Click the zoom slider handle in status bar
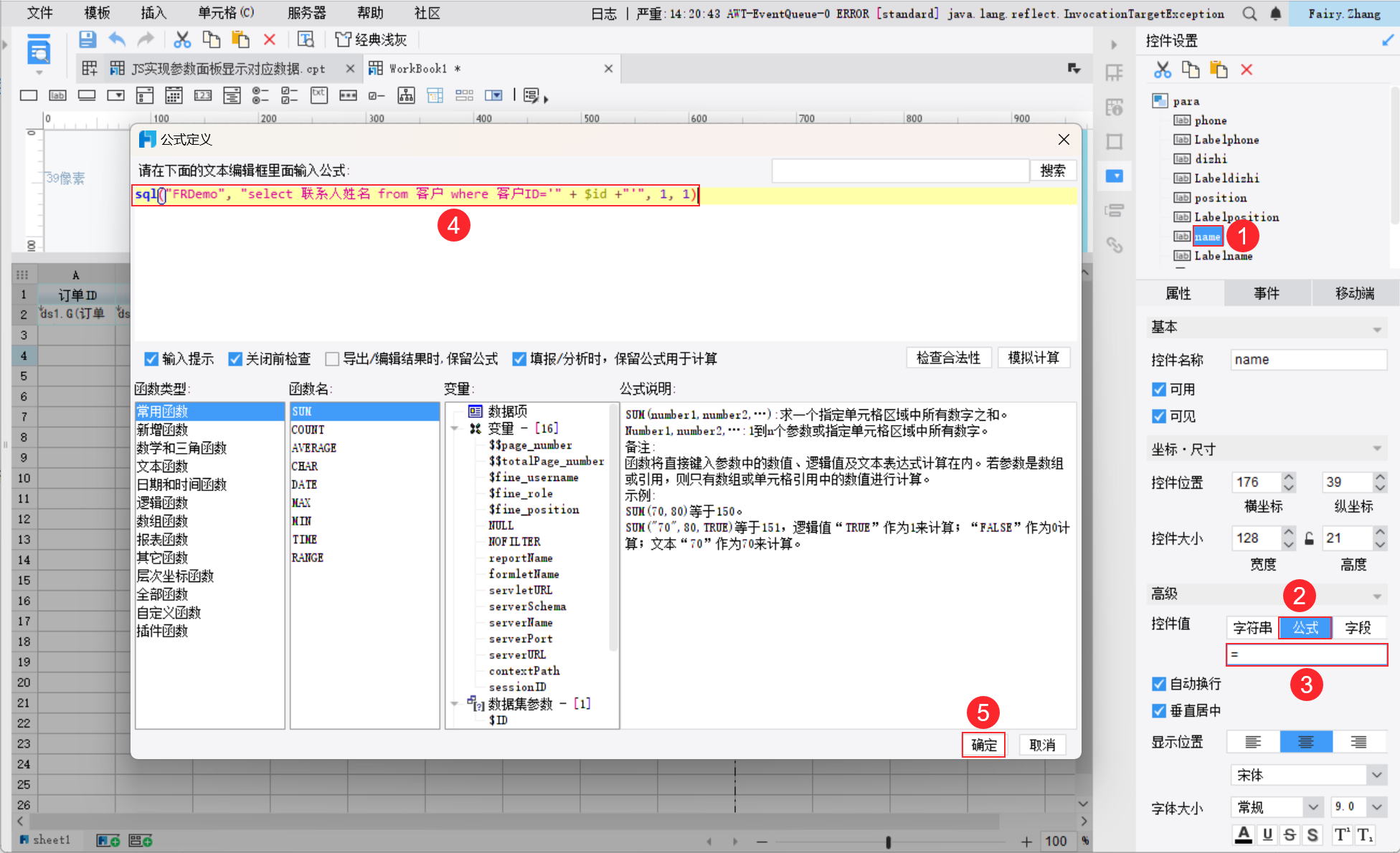1400x853 pixels. tap(888, 842)
